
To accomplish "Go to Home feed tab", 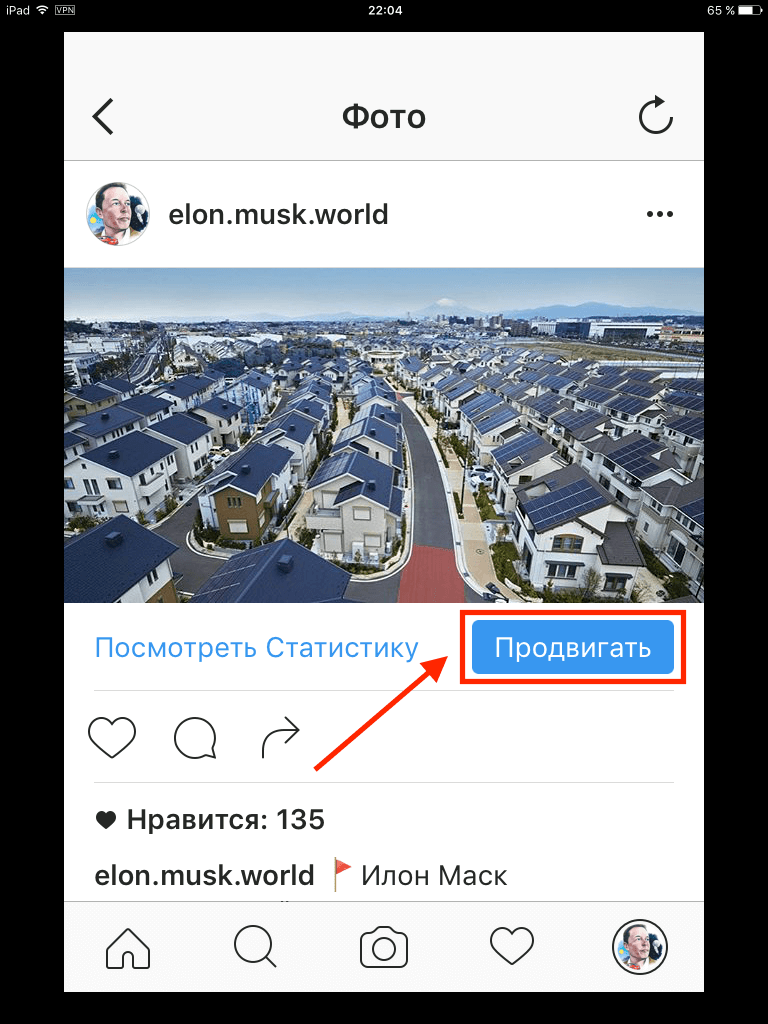I will 128,948.
